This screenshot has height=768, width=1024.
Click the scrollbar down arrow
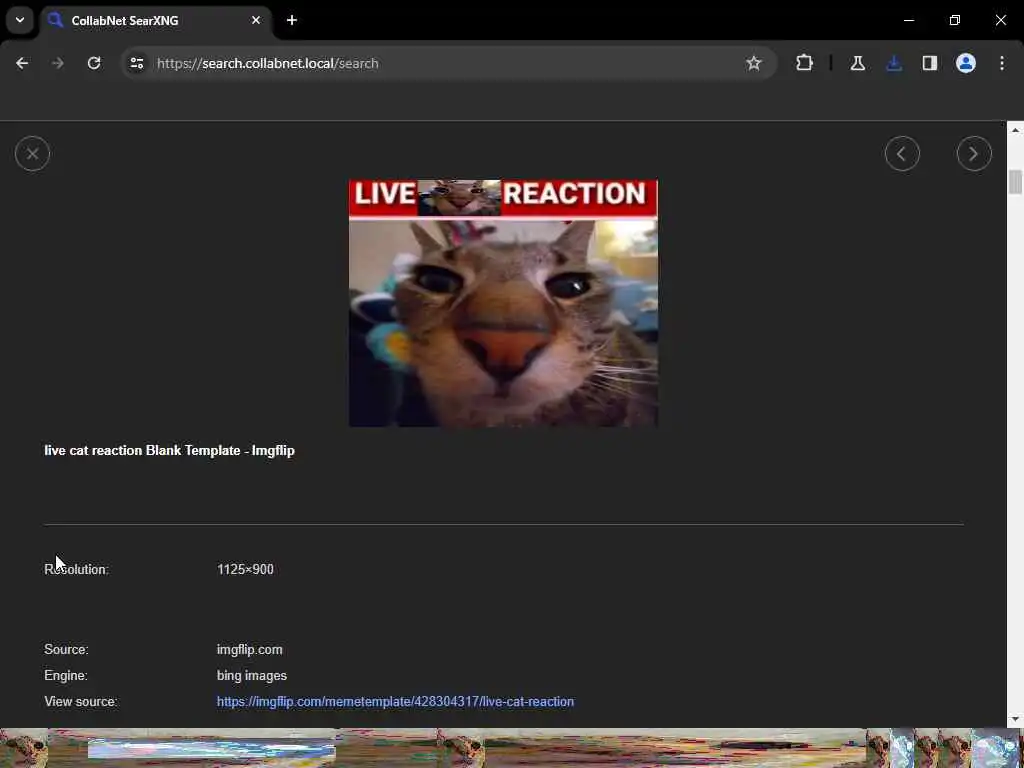tap(1015, 719)
